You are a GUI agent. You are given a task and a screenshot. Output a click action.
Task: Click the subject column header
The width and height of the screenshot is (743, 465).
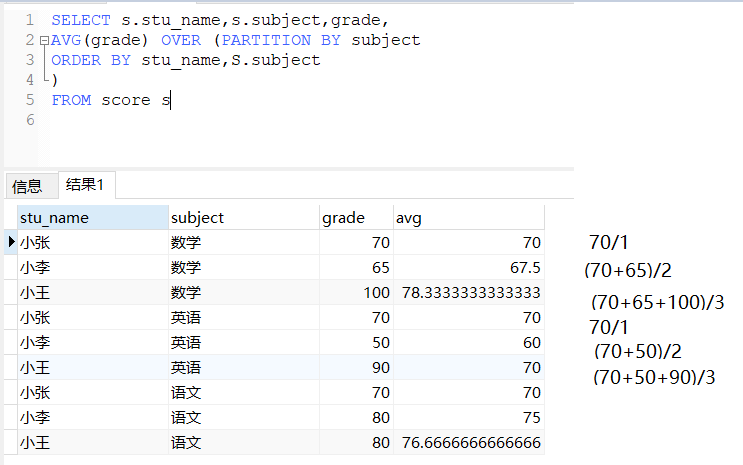point(244,218)
